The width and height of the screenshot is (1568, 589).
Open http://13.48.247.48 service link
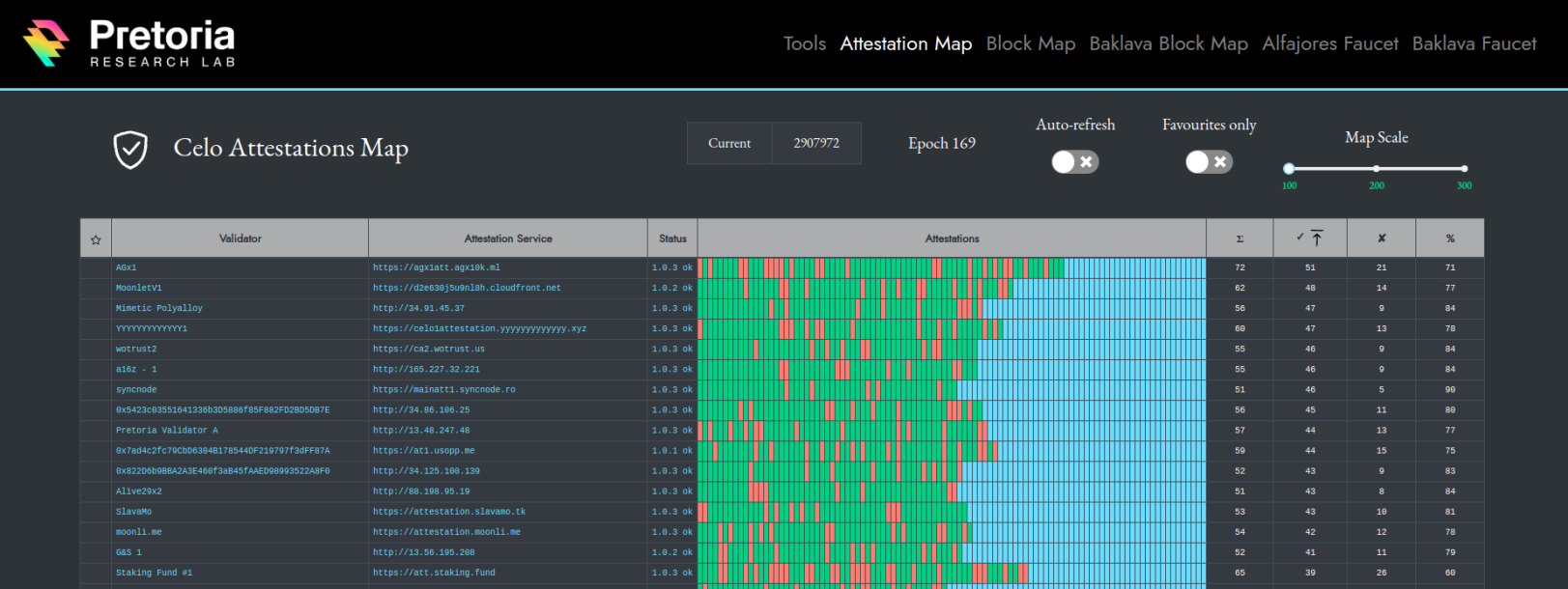coord(422,430)
